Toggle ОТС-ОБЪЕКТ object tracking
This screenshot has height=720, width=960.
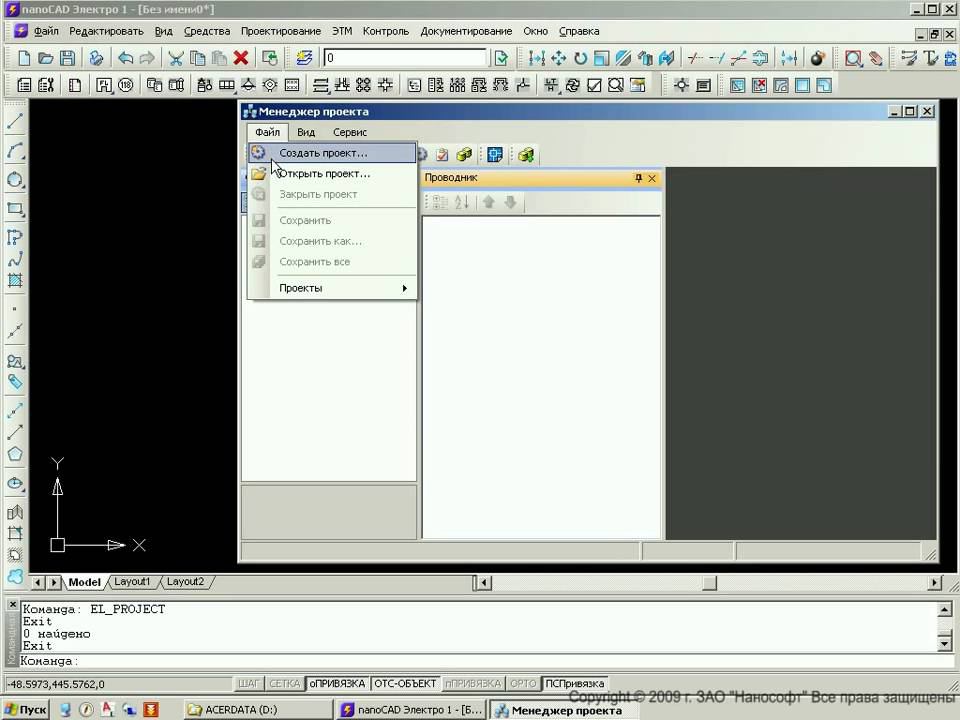405,683
